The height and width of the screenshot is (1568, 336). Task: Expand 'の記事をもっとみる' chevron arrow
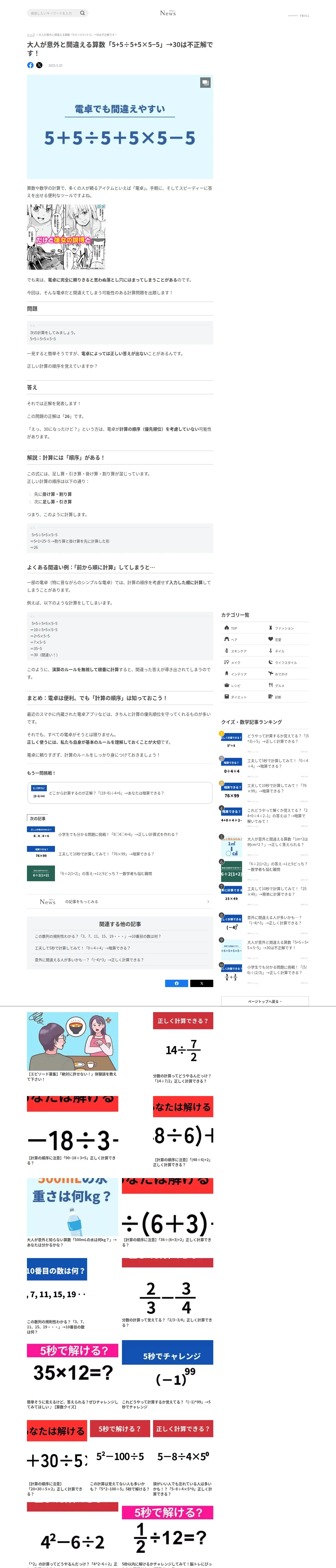click(209, 902)
